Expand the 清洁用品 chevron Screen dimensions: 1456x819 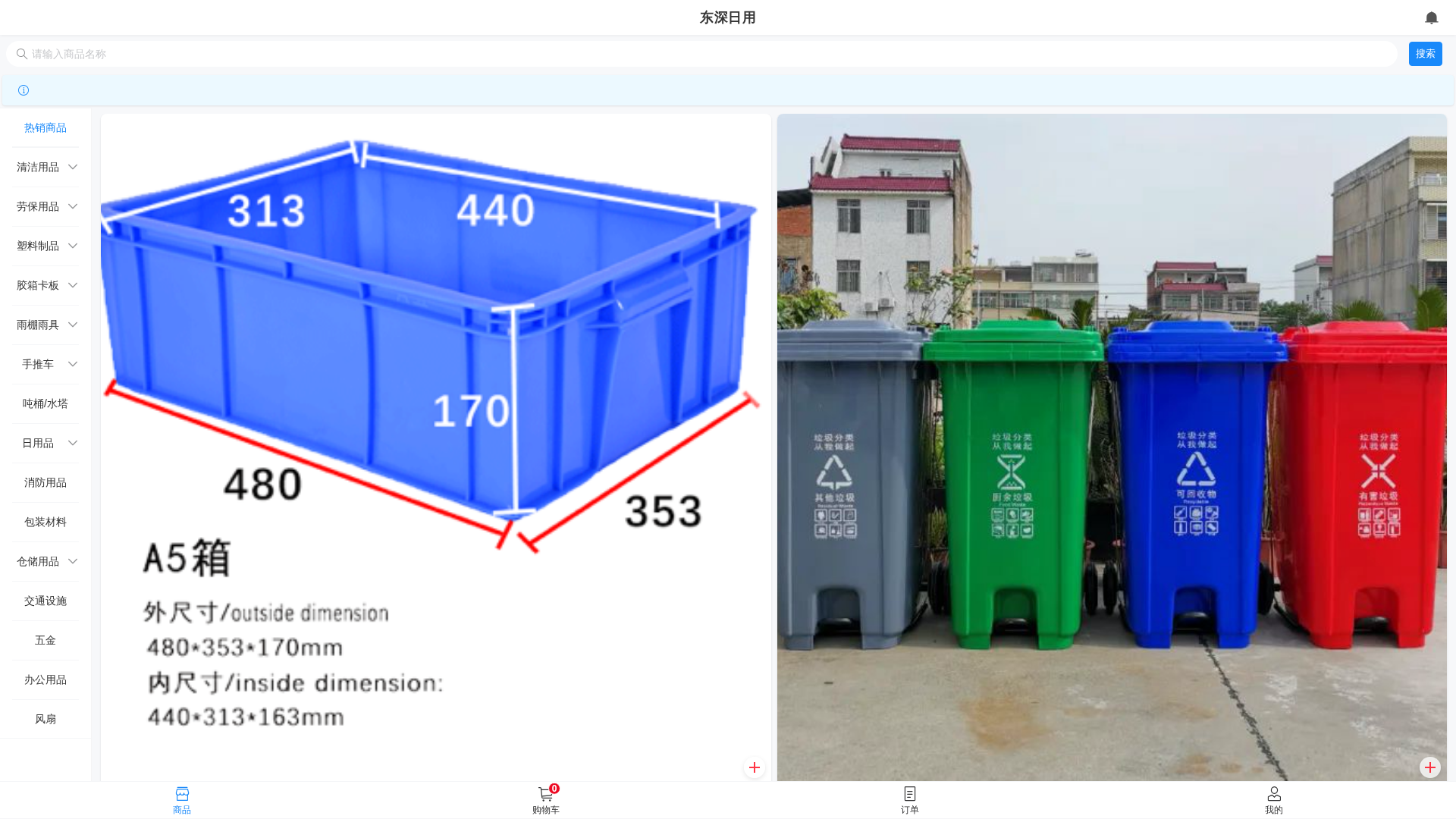click(73, 167)
